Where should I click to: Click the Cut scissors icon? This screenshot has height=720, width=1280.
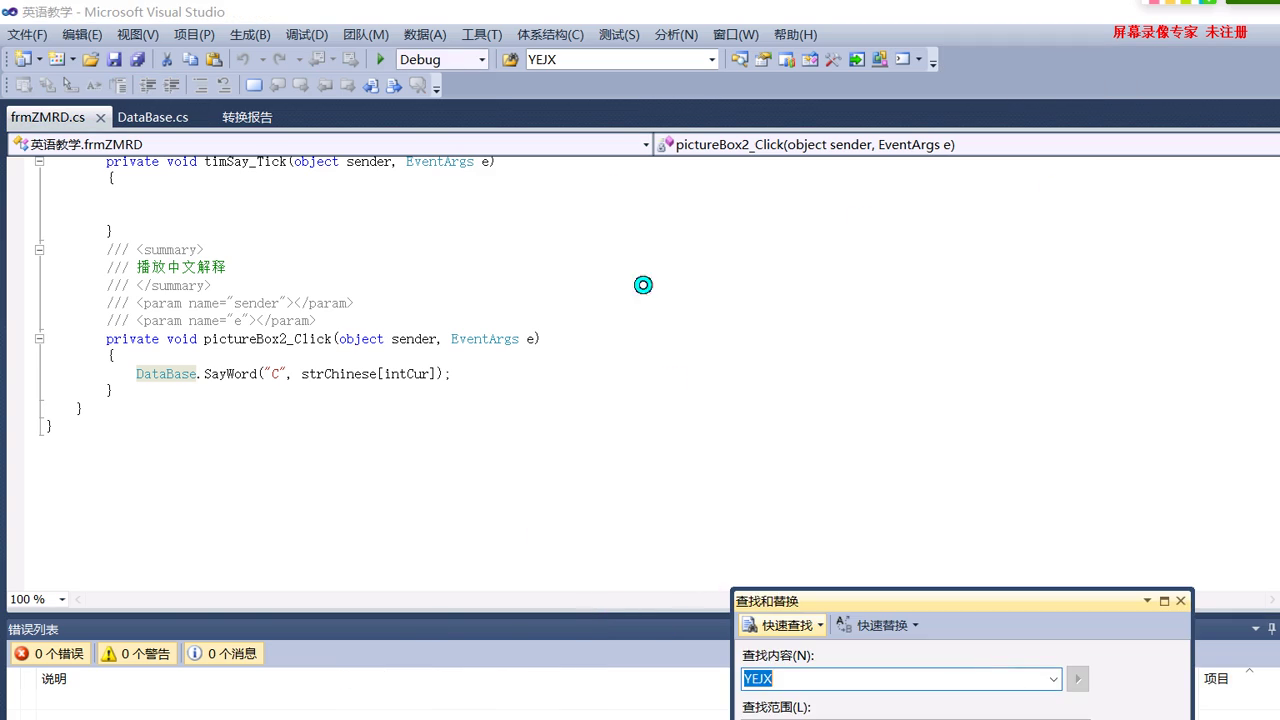click(x=167, y=59)
